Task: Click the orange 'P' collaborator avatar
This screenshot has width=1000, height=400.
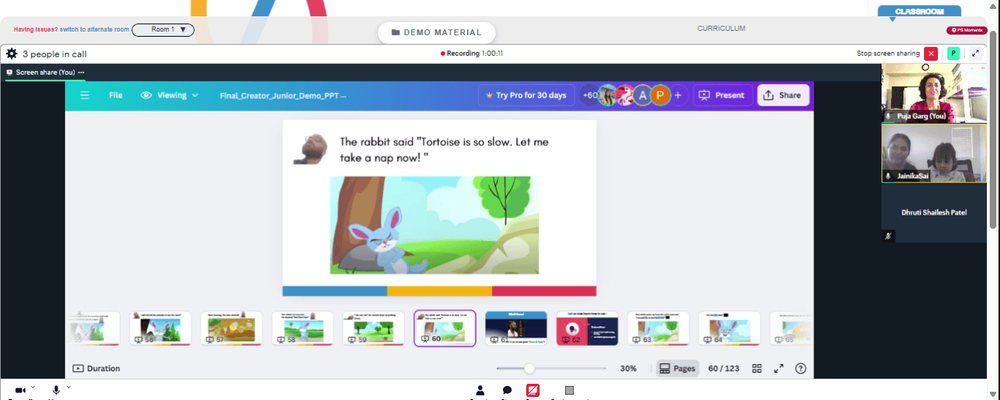Action: (x=660, y=96)
